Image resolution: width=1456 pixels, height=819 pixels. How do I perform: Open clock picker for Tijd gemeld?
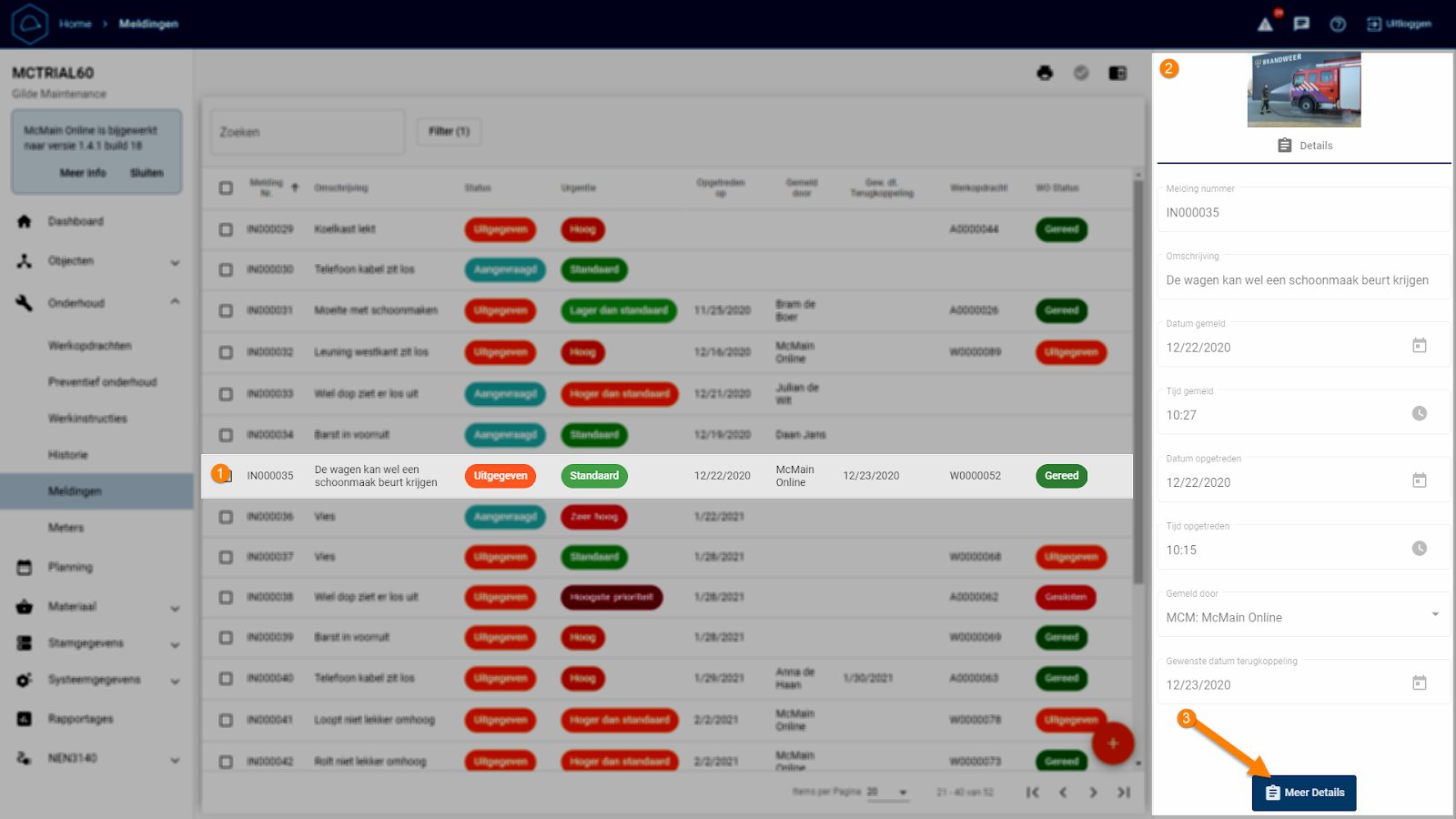tap(1419, 413)
